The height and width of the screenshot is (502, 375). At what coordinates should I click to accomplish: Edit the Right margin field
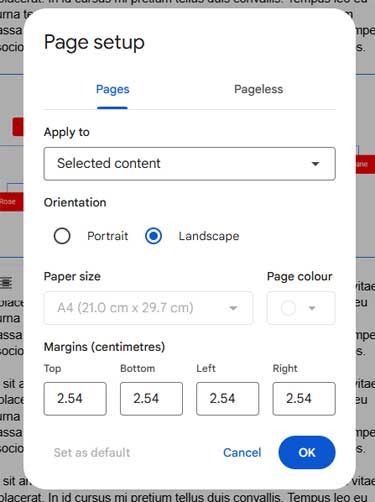point(304,399)
